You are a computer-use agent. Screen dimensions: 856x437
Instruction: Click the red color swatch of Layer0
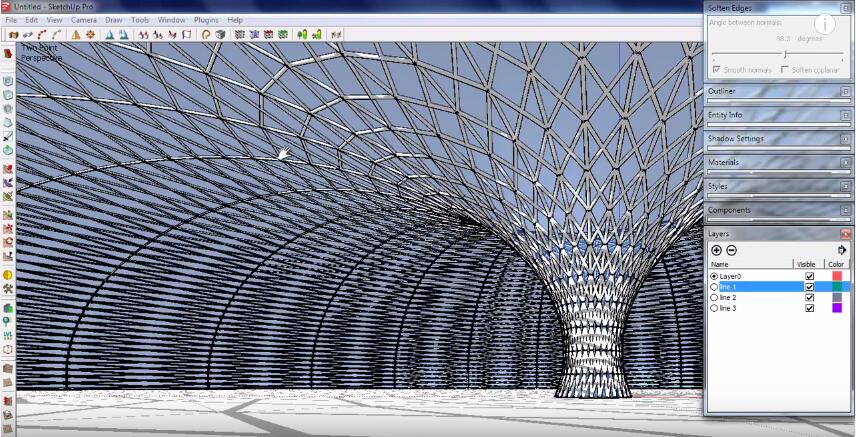[x=837, y=276]
